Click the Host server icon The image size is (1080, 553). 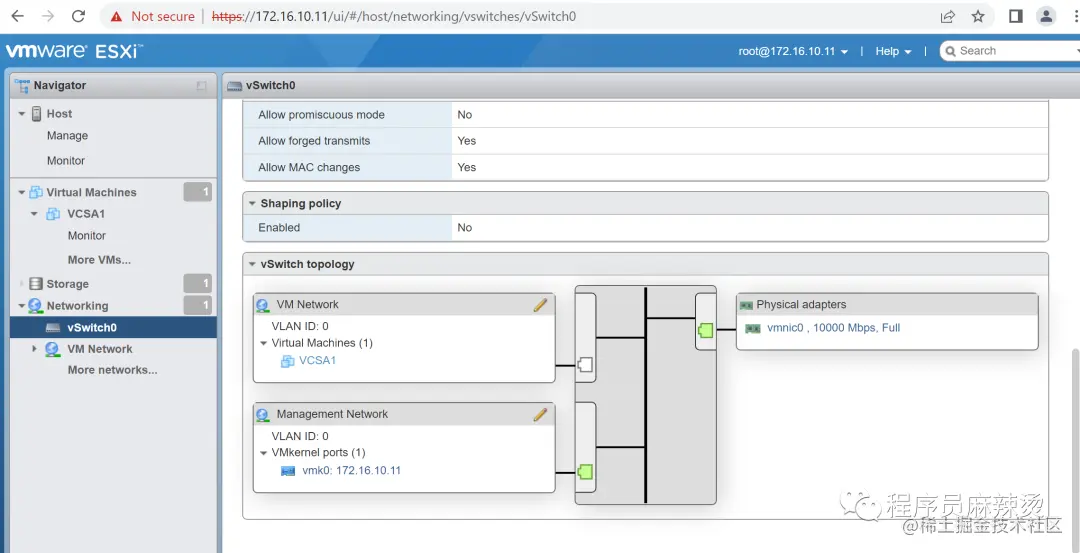point(37,114)
